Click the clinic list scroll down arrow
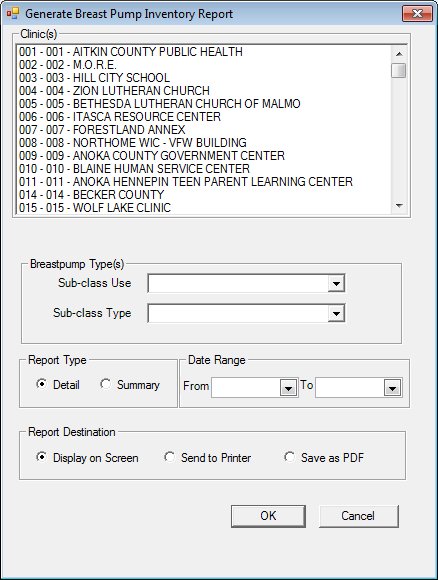 (399, 206)
